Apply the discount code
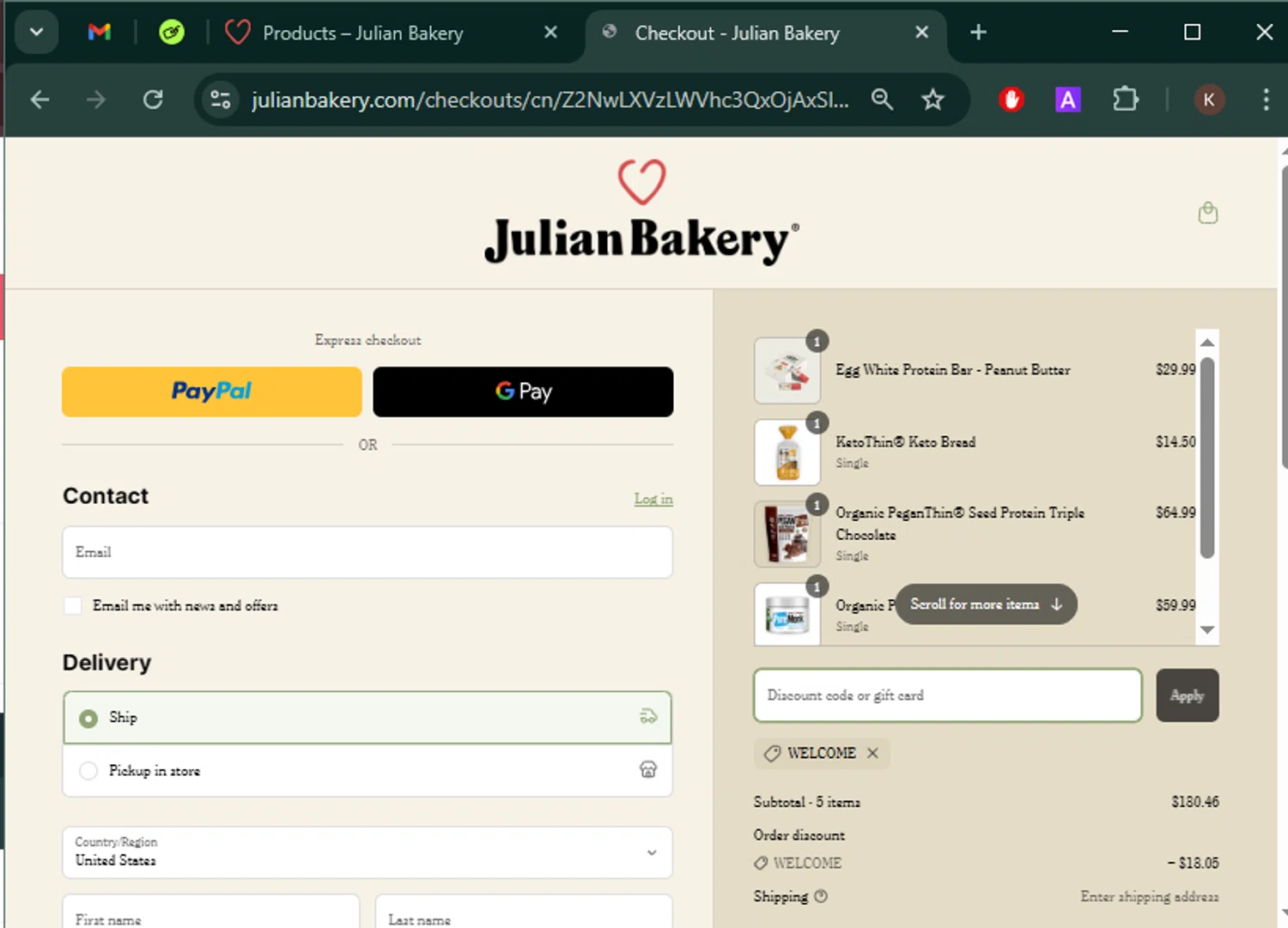The height and width of the screenshot is (928, 1288). click(x=1188, y=695)
